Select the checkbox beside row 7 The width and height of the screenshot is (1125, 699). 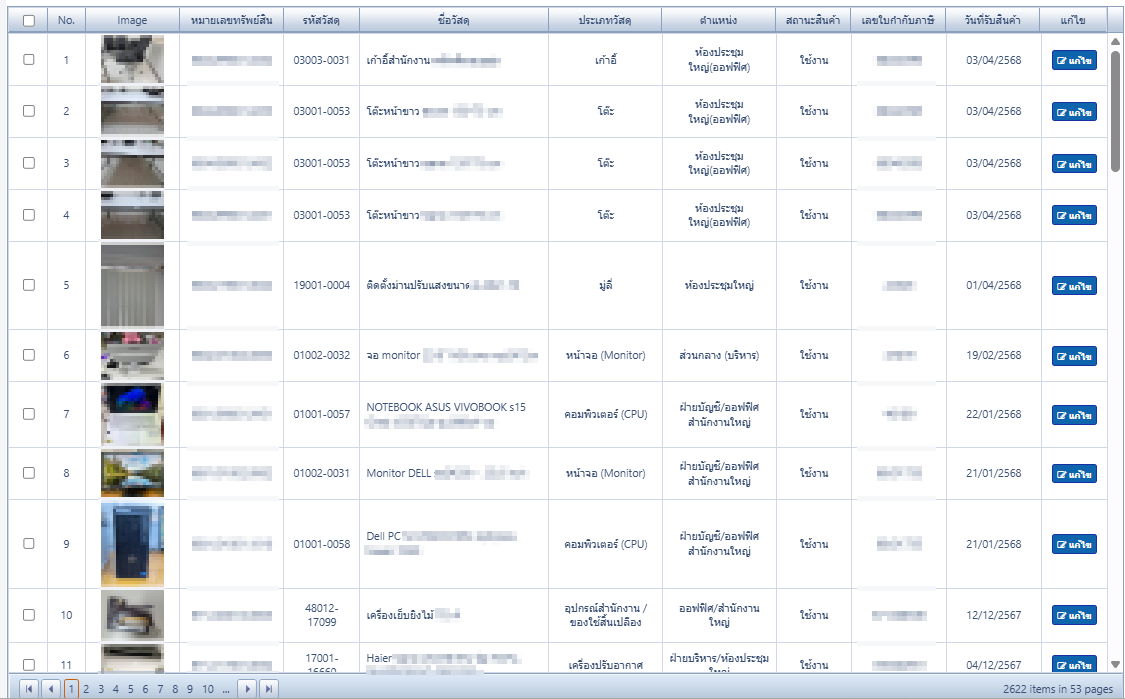(28, 414)
